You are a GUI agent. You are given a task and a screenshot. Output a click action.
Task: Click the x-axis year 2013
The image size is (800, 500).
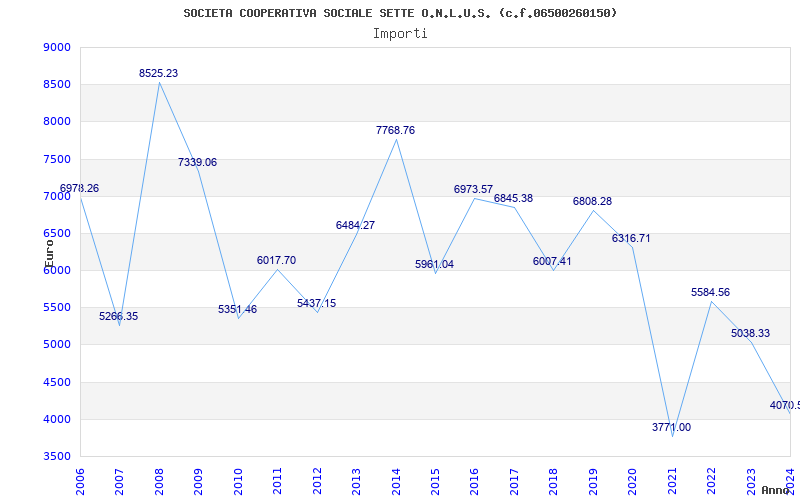[356, 481]
